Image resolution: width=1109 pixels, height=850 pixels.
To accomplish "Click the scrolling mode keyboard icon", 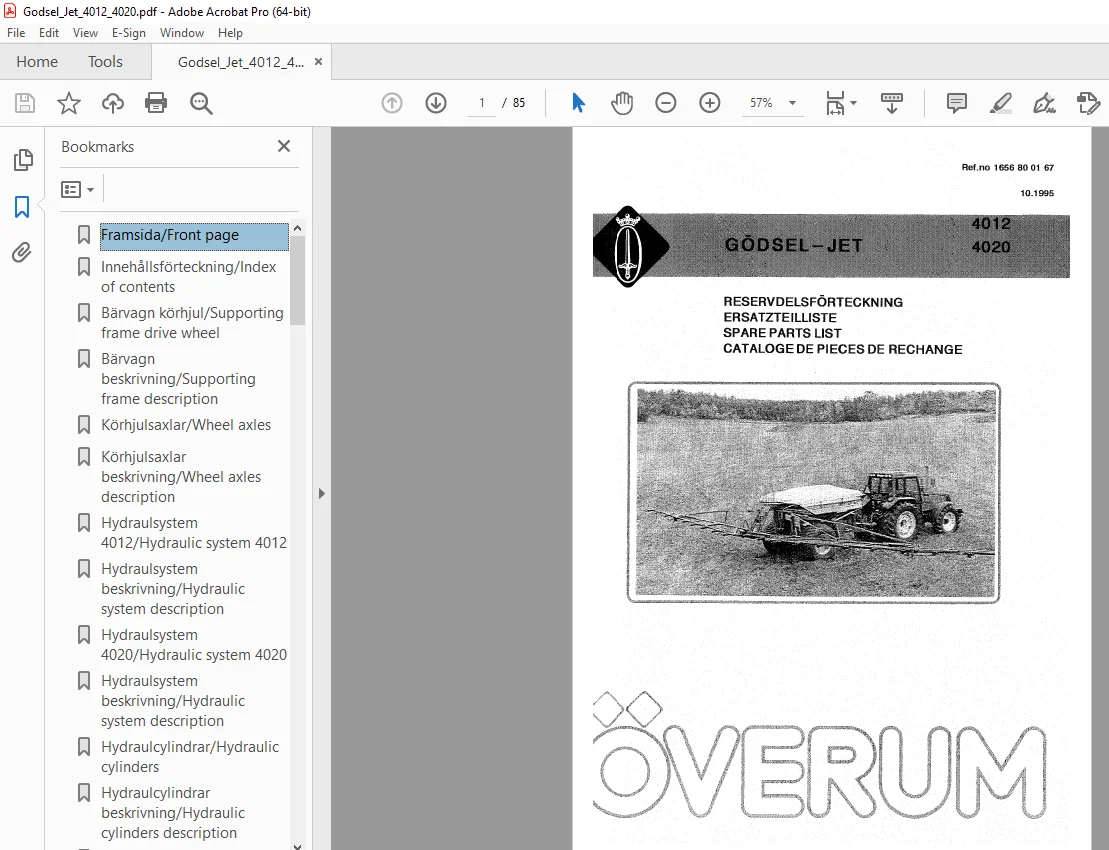I will point(891,103).
